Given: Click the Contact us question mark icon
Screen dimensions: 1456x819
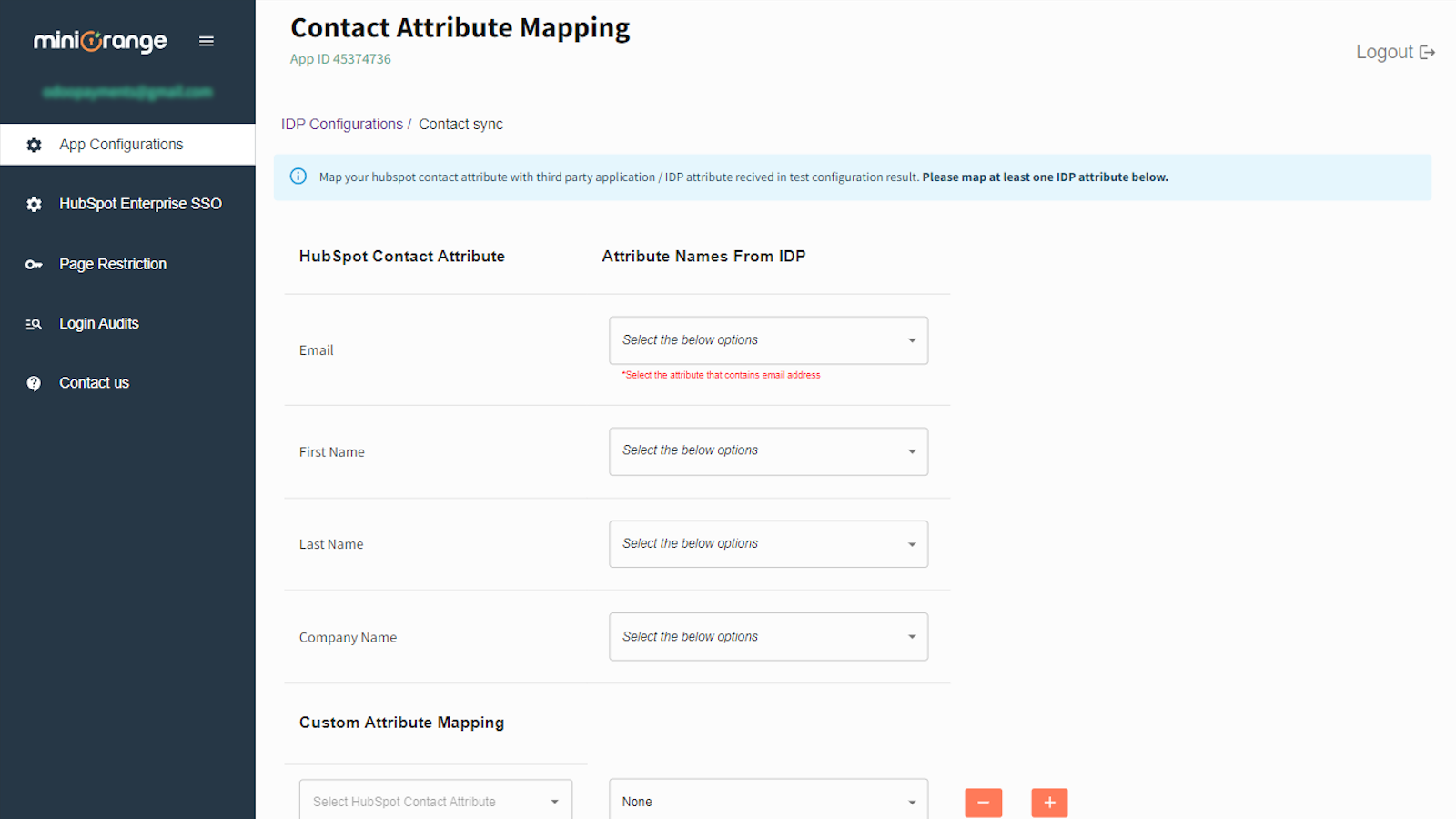Looking at the screenshot, I should [34, 382].
